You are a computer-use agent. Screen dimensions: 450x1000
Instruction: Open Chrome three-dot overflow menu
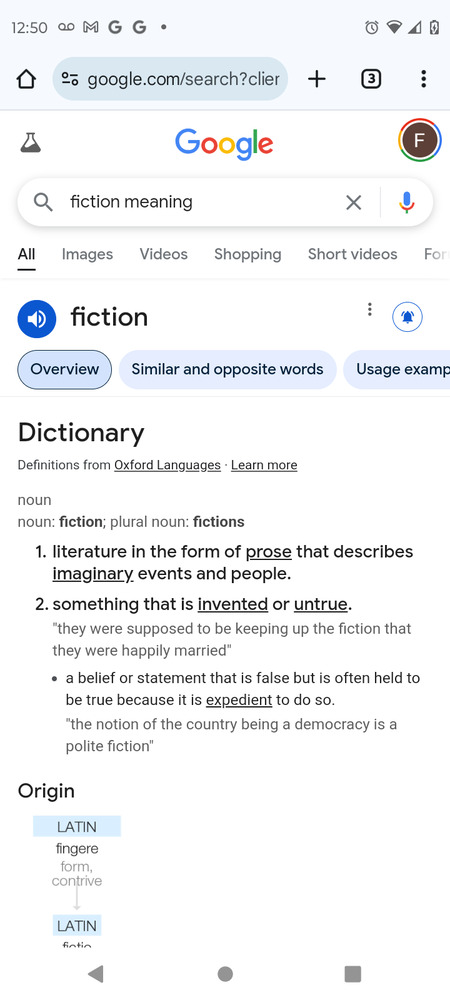423,79
